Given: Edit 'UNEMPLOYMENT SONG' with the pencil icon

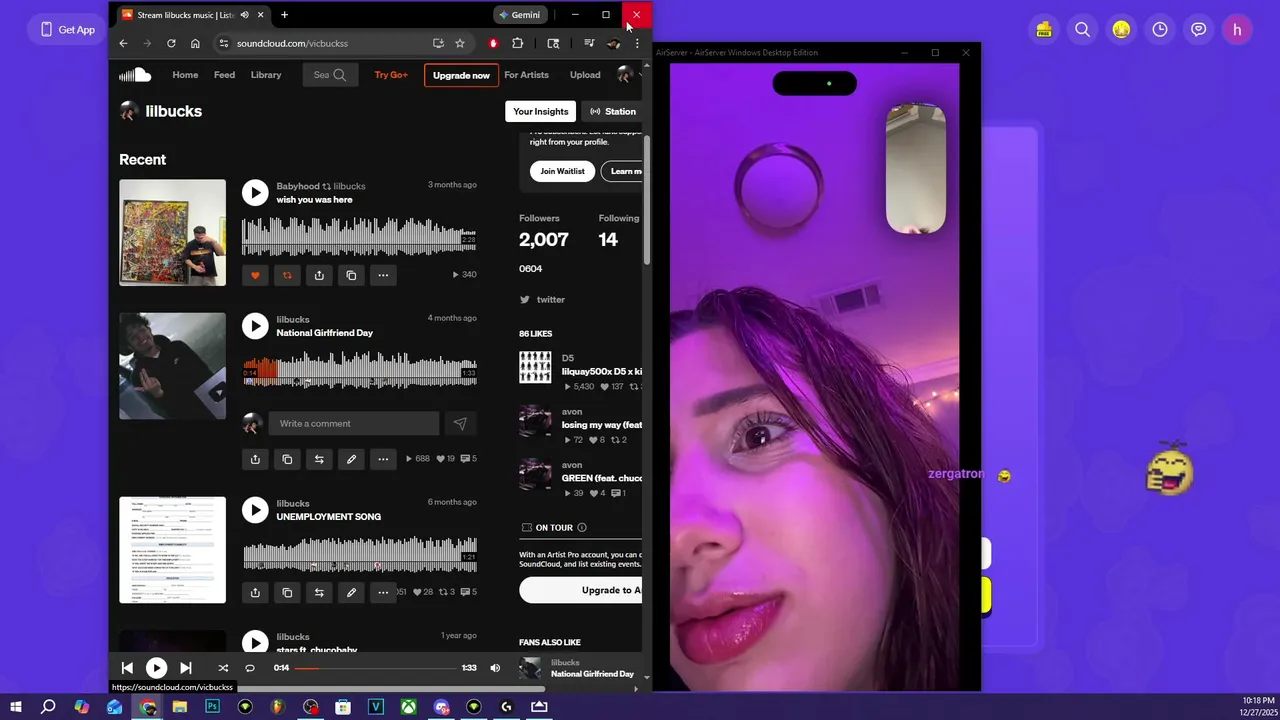Looking at the screenshot, I should 351,592.
